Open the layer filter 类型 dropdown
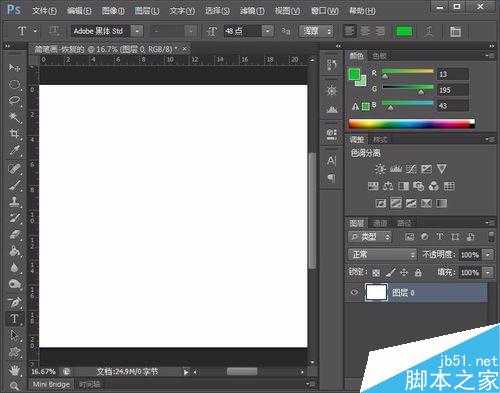500x393 pixels. pyautogui.click(x=370, y=236)
